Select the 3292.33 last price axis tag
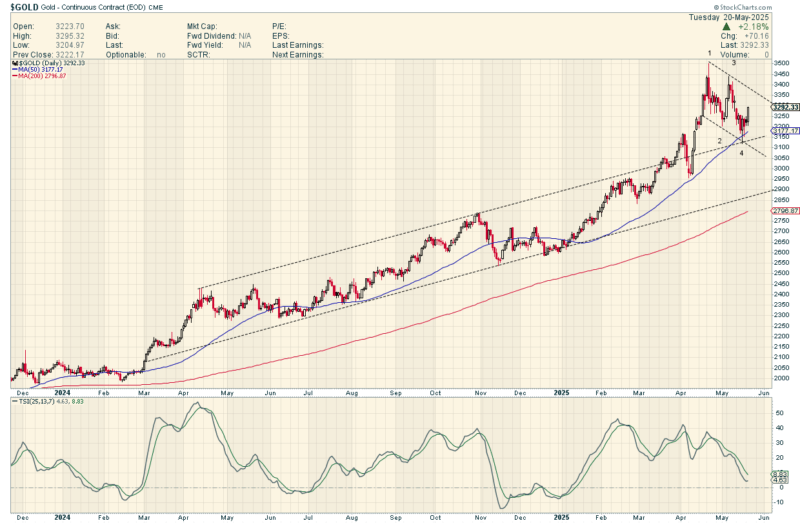This screenshot has width=800, height=523. [783, 107]
